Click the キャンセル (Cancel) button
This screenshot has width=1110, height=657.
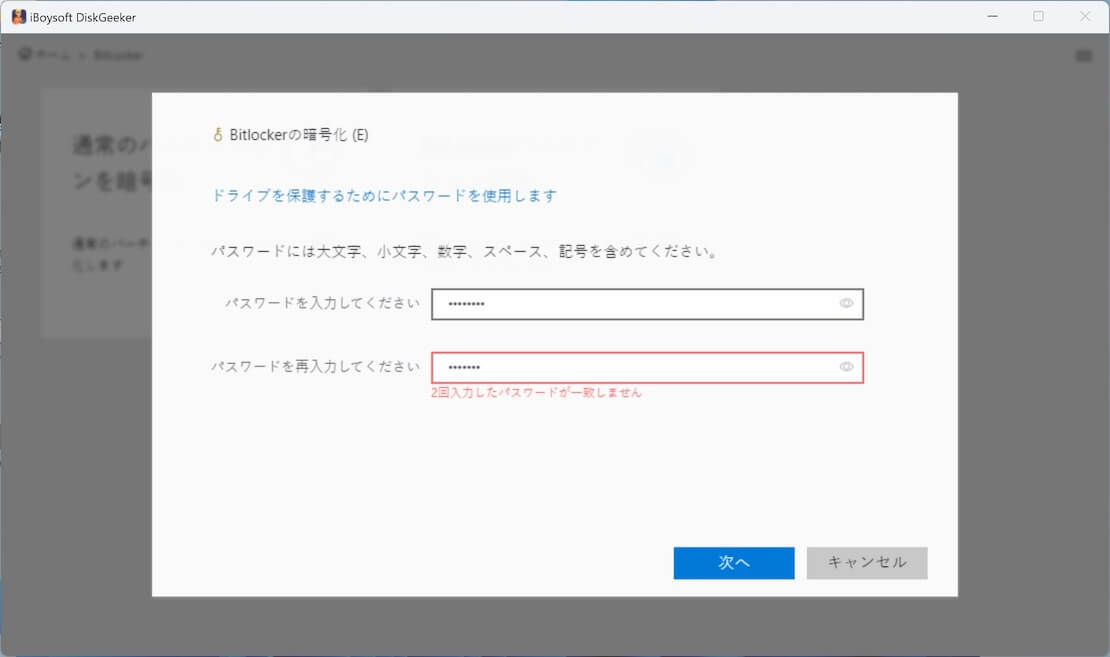tap(866, 563)
